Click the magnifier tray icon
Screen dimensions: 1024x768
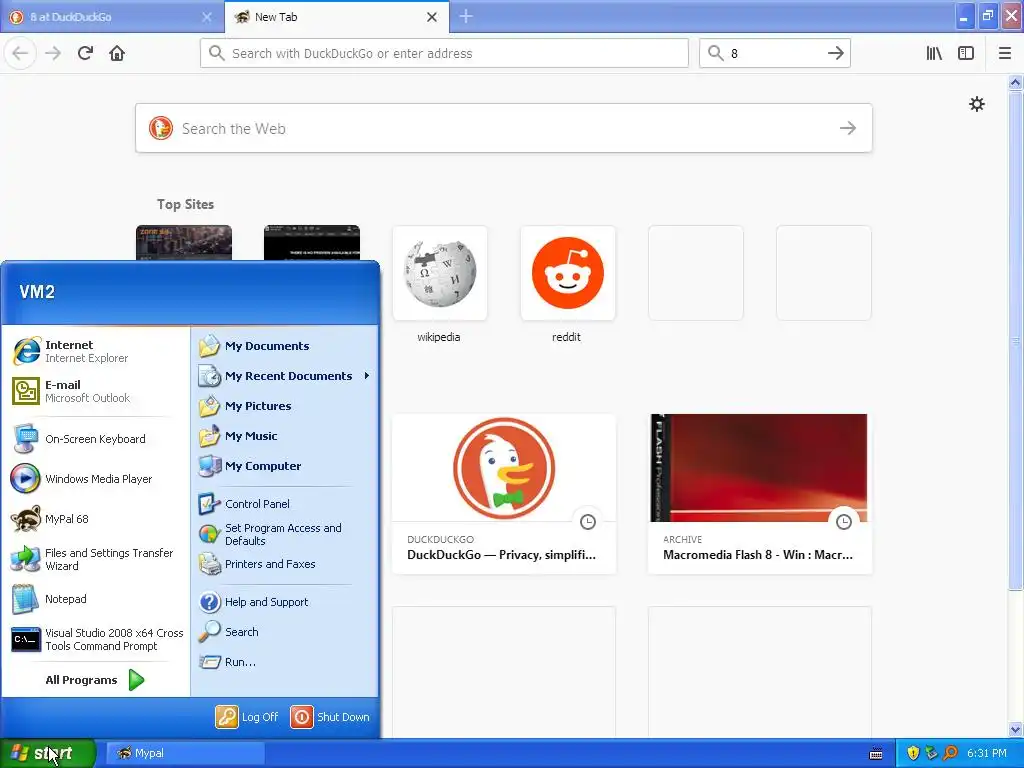pos(950,753)
